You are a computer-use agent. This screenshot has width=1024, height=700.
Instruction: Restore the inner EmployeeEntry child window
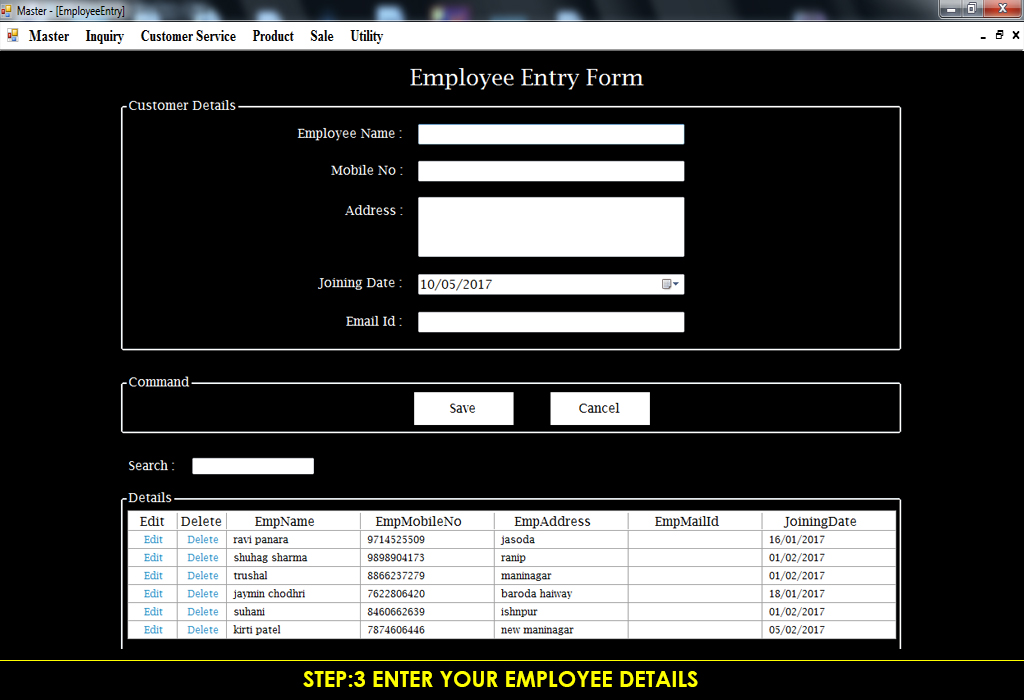pyautogui.click(x=999, y=35)
